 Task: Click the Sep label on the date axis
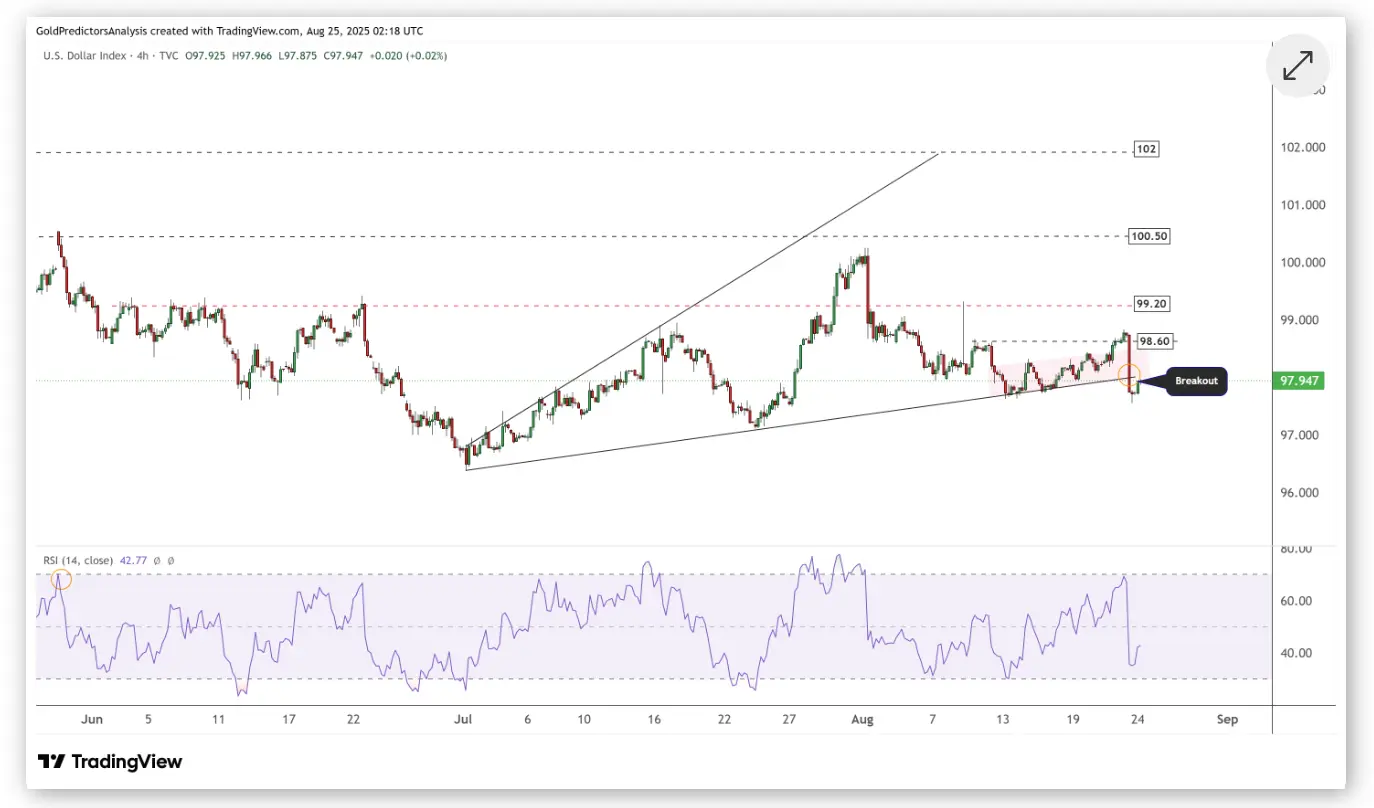tap(1228, 719)
